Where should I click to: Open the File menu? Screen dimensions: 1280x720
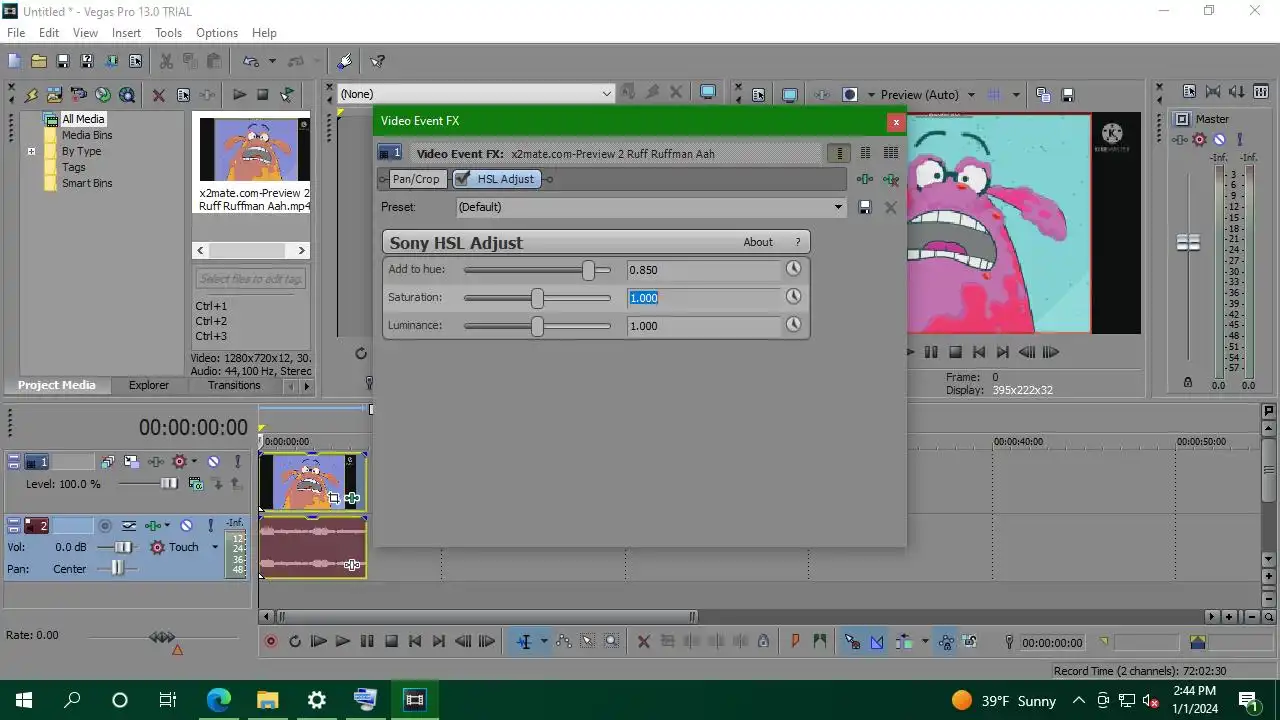point(16,33)
